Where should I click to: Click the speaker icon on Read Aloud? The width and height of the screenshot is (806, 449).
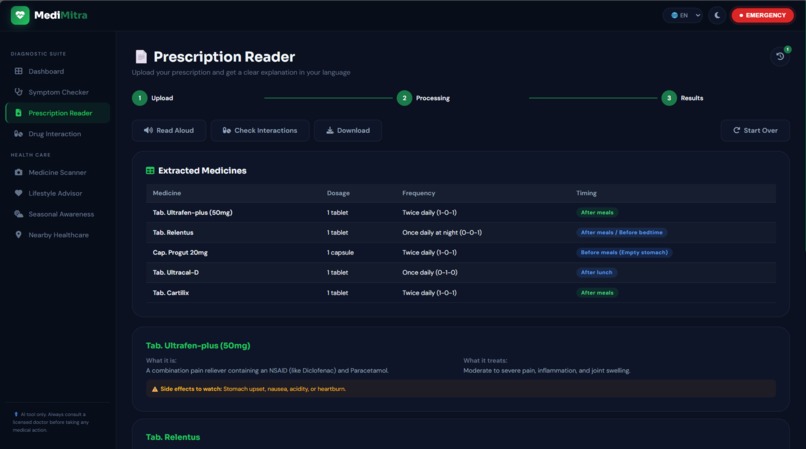point(148,131)
